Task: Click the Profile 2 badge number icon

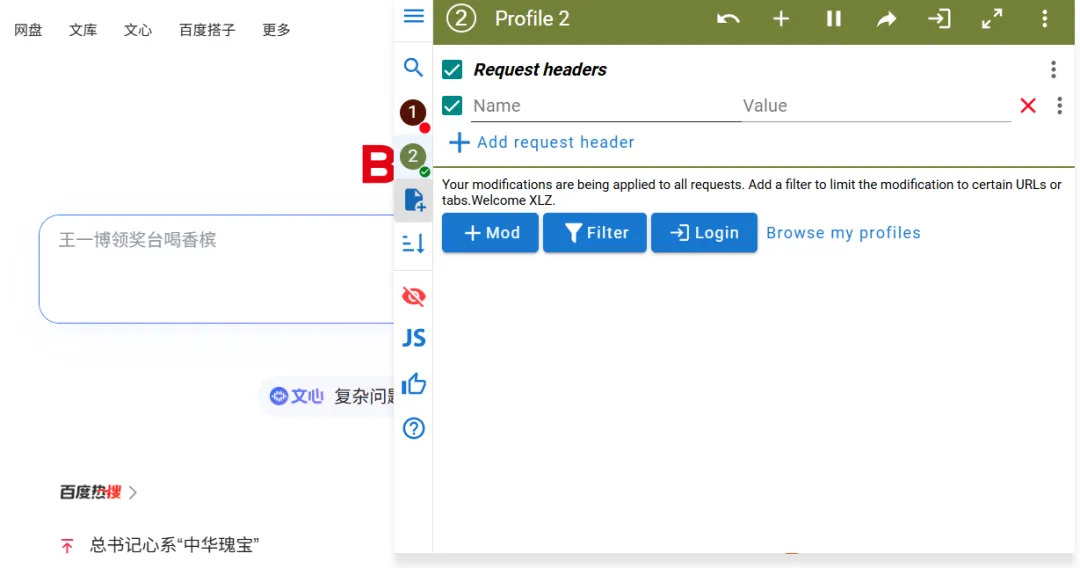Action: tap(461, 19)
